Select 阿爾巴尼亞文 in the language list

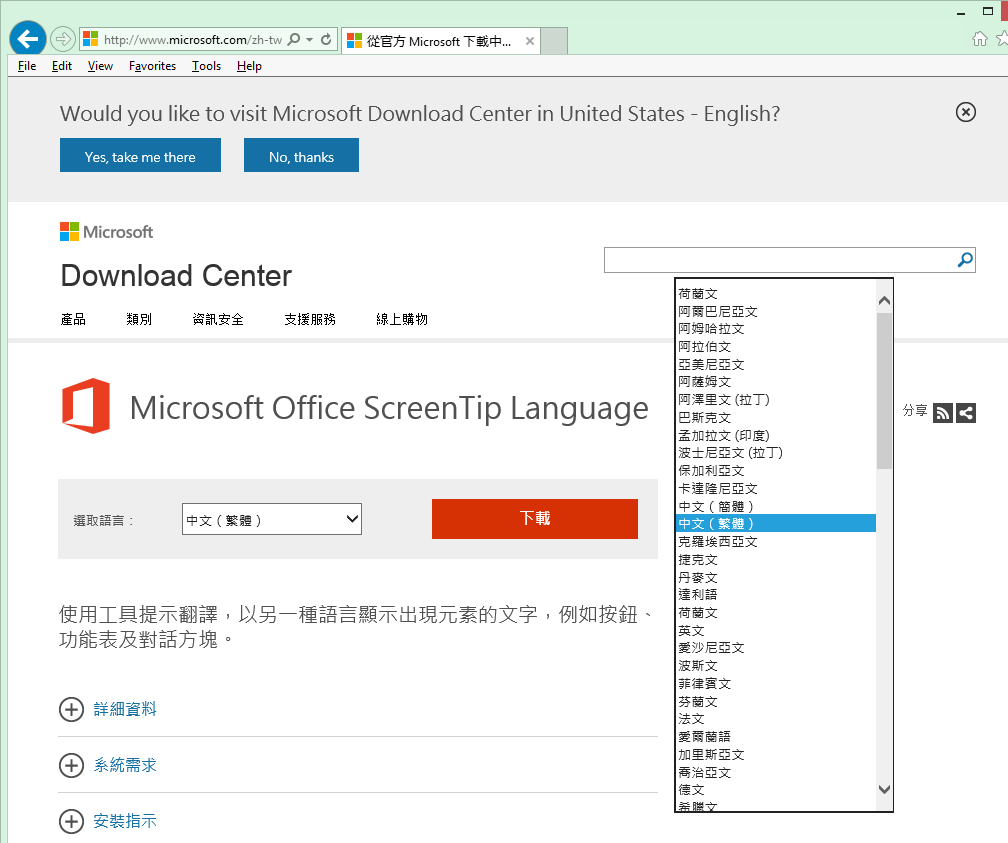[x=777, y=311]
